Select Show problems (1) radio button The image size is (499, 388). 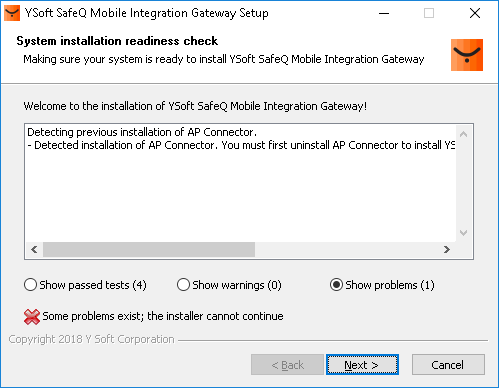(x=336, y=285)
